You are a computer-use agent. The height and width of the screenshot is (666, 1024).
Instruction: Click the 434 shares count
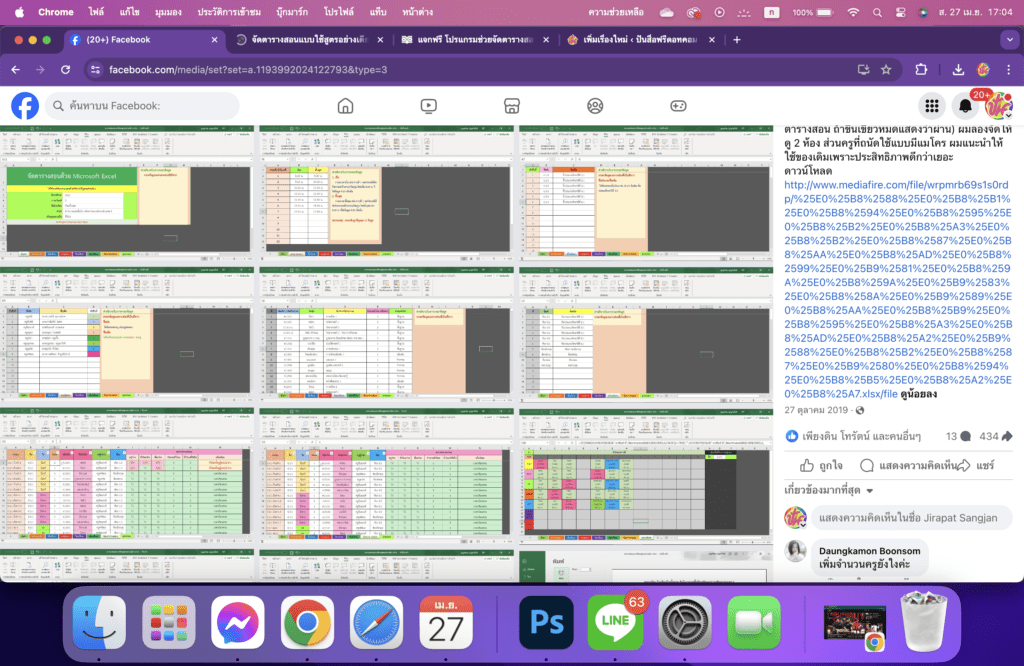pyautogui.click(x=995, y=436)
